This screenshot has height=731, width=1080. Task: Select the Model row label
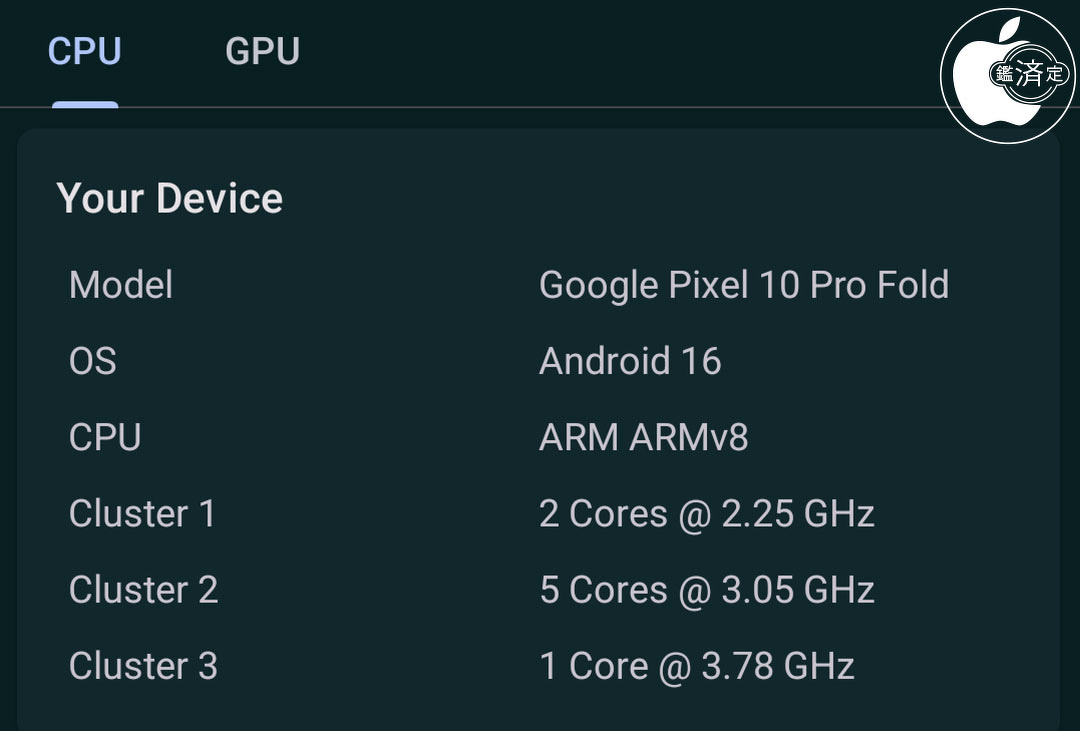(121, 285)
